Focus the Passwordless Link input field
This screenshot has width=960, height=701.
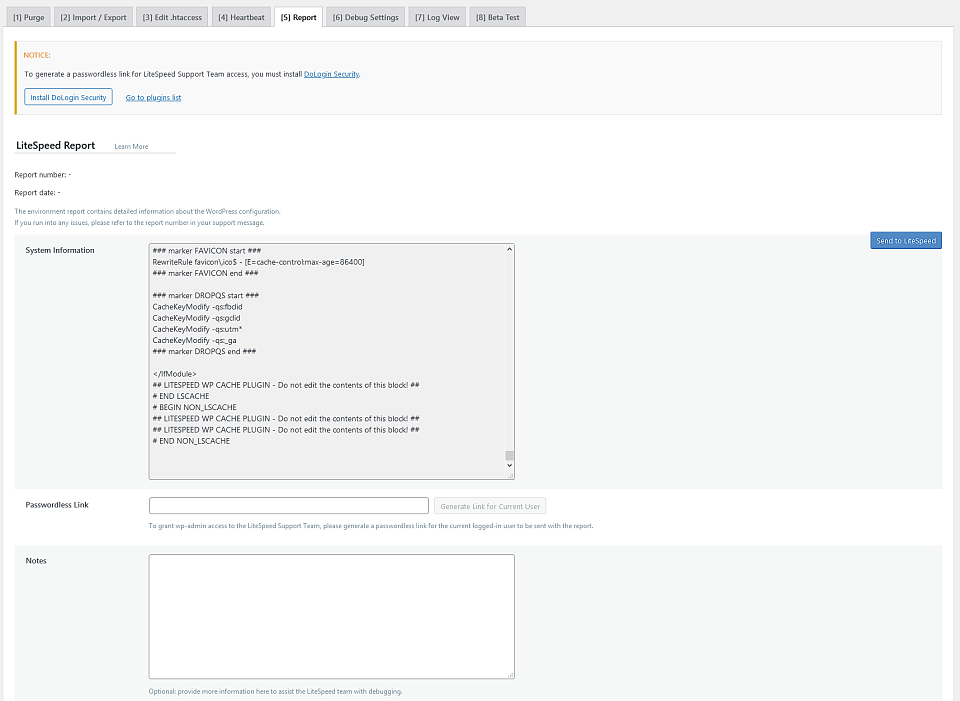click(288, 506)
